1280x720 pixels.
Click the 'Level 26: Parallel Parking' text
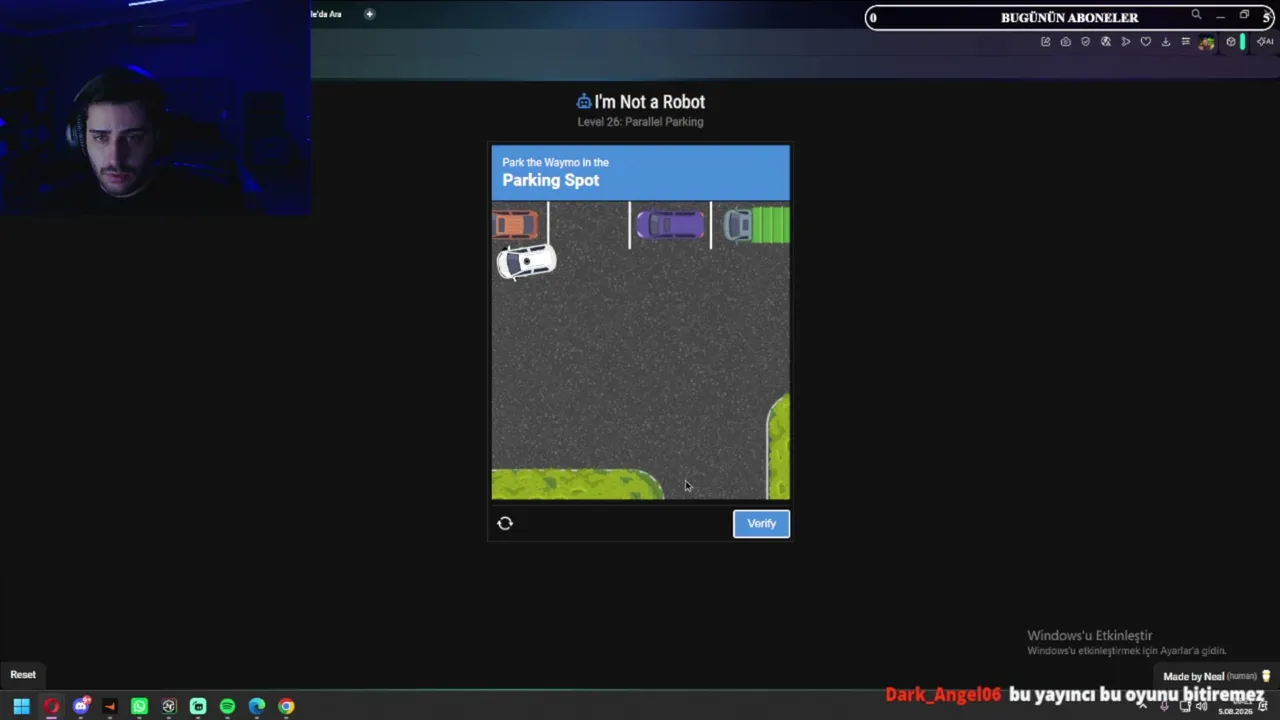pyautogui.click(x=640, y=122)
